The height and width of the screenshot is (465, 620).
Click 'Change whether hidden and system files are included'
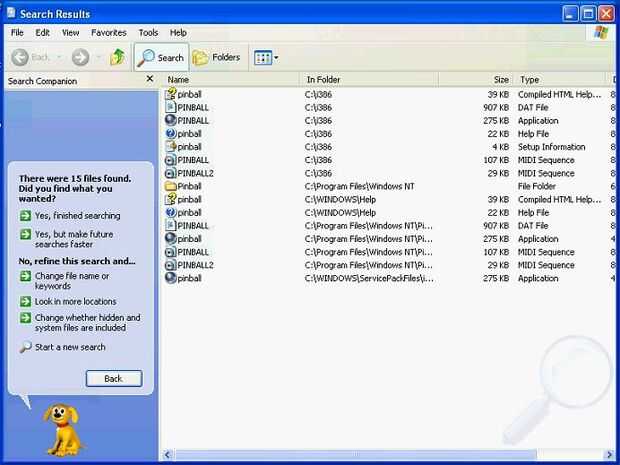tap(80, 323)
